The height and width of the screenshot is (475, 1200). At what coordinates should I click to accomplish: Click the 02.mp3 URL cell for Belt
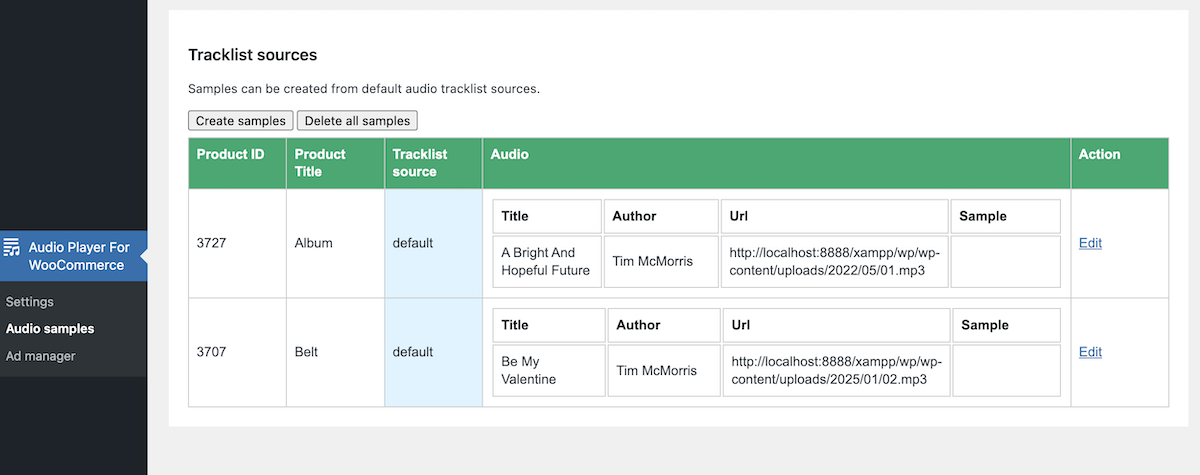836,371
